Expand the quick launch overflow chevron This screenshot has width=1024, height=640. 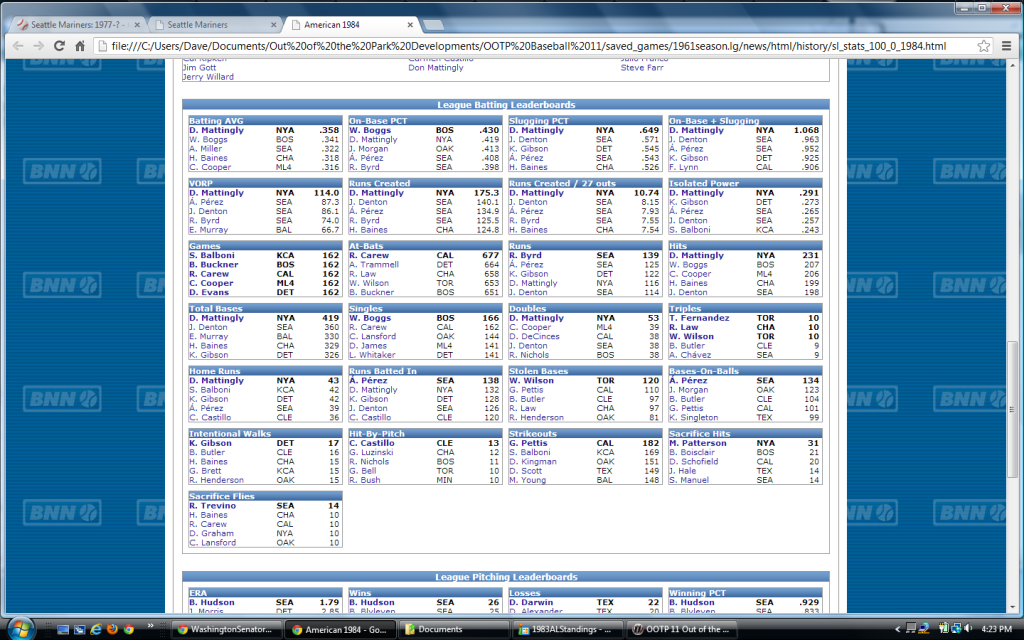coord(151,626)
